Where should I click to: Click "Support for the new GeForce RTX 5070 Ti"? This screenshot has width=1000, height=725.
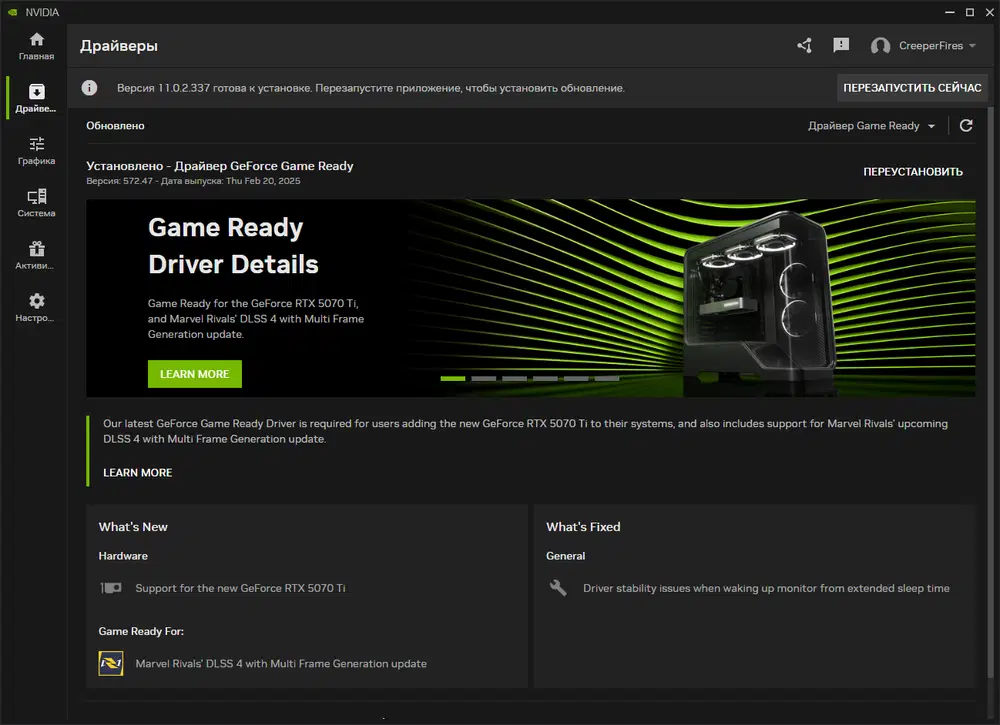point(240,588)
